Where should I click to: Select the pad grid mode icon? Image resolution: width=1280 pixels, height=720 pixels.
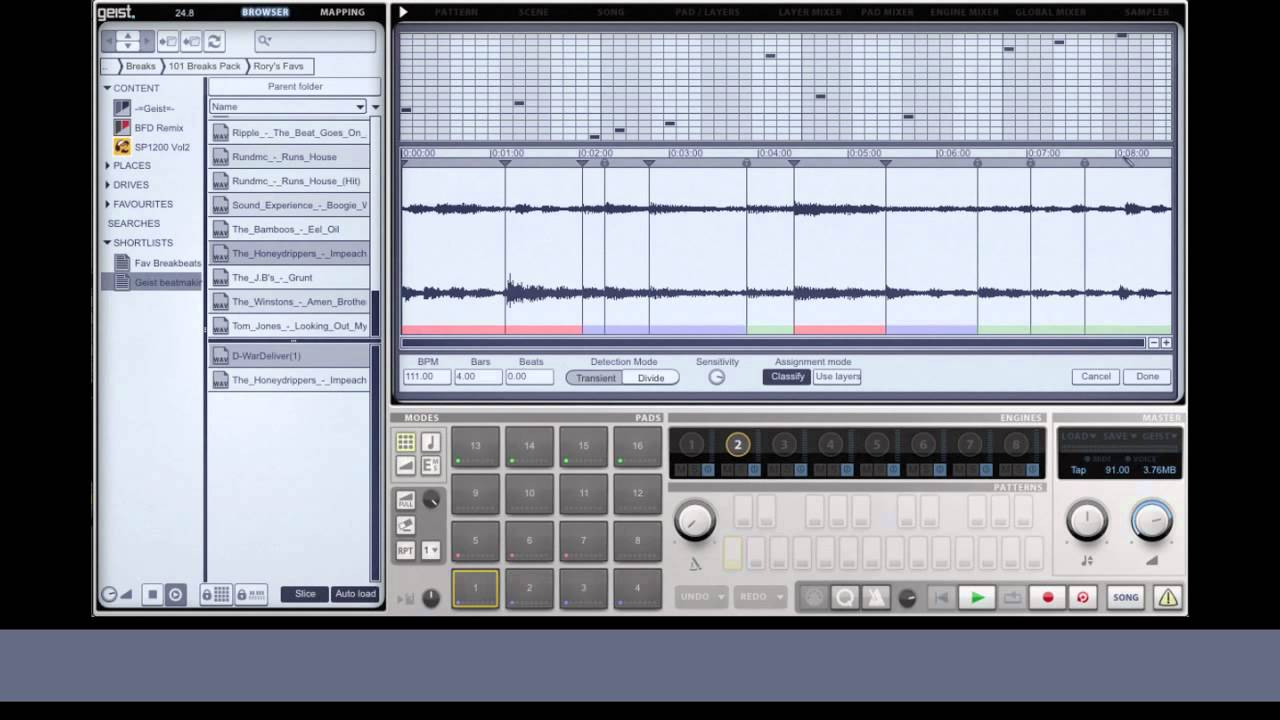pos(406,442)
